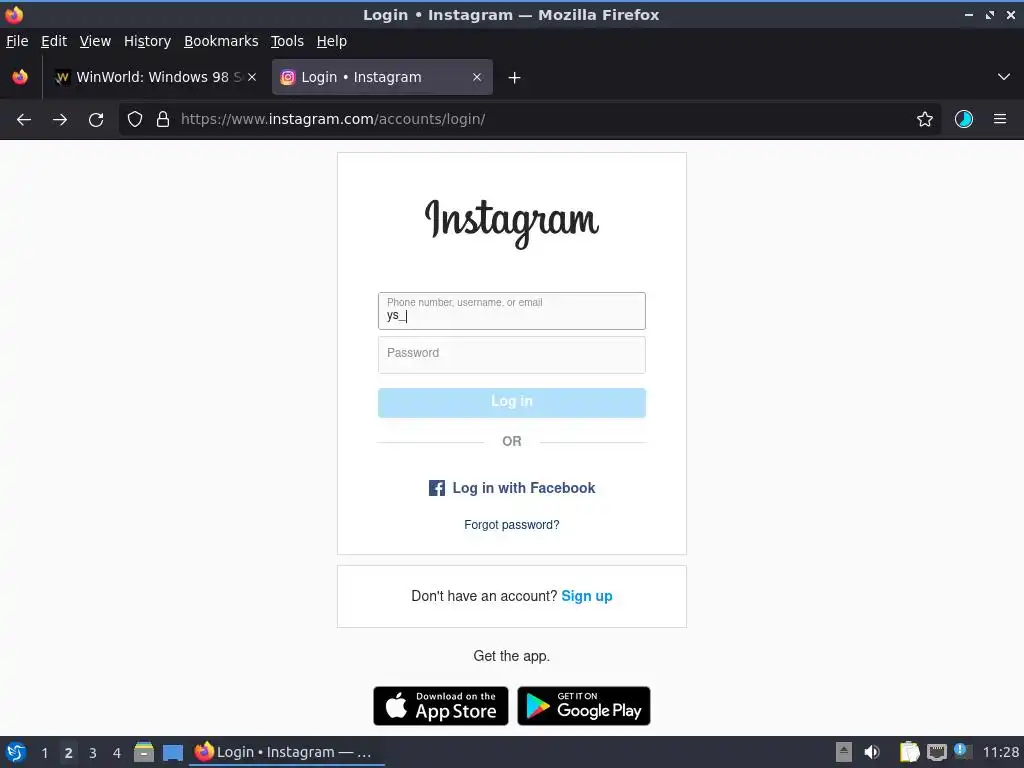
Task: Open the Forgot password? link
Action: (x=512, y=524)
